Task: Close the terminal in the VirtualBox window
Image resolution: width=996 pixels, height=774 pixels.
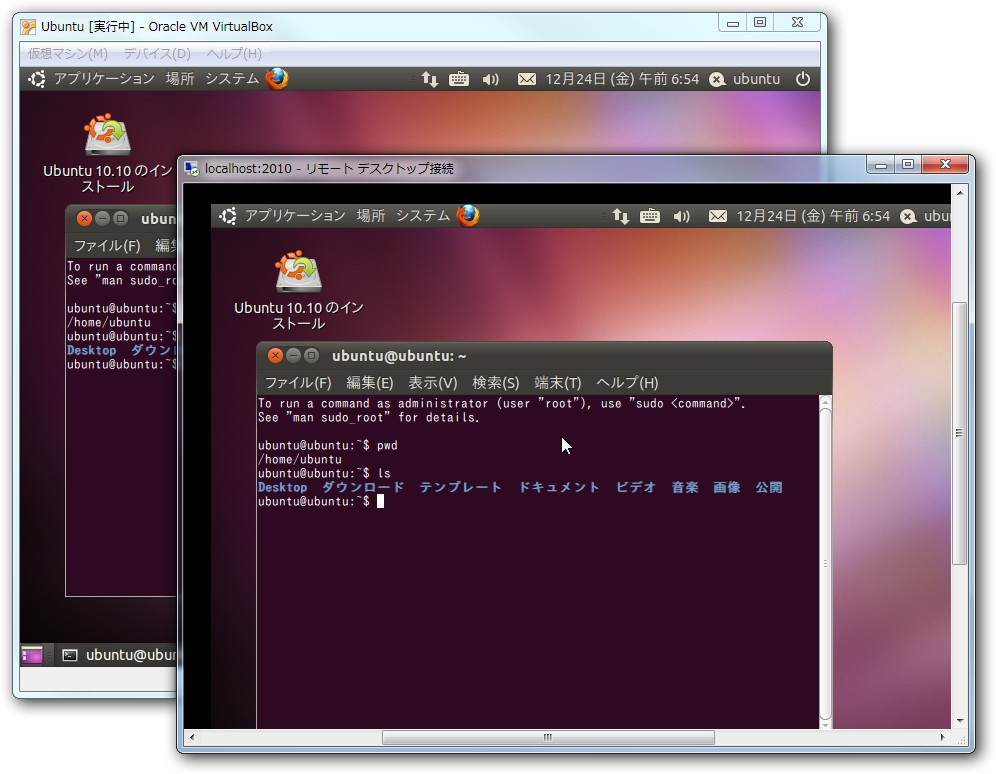Action: point(84,219)
